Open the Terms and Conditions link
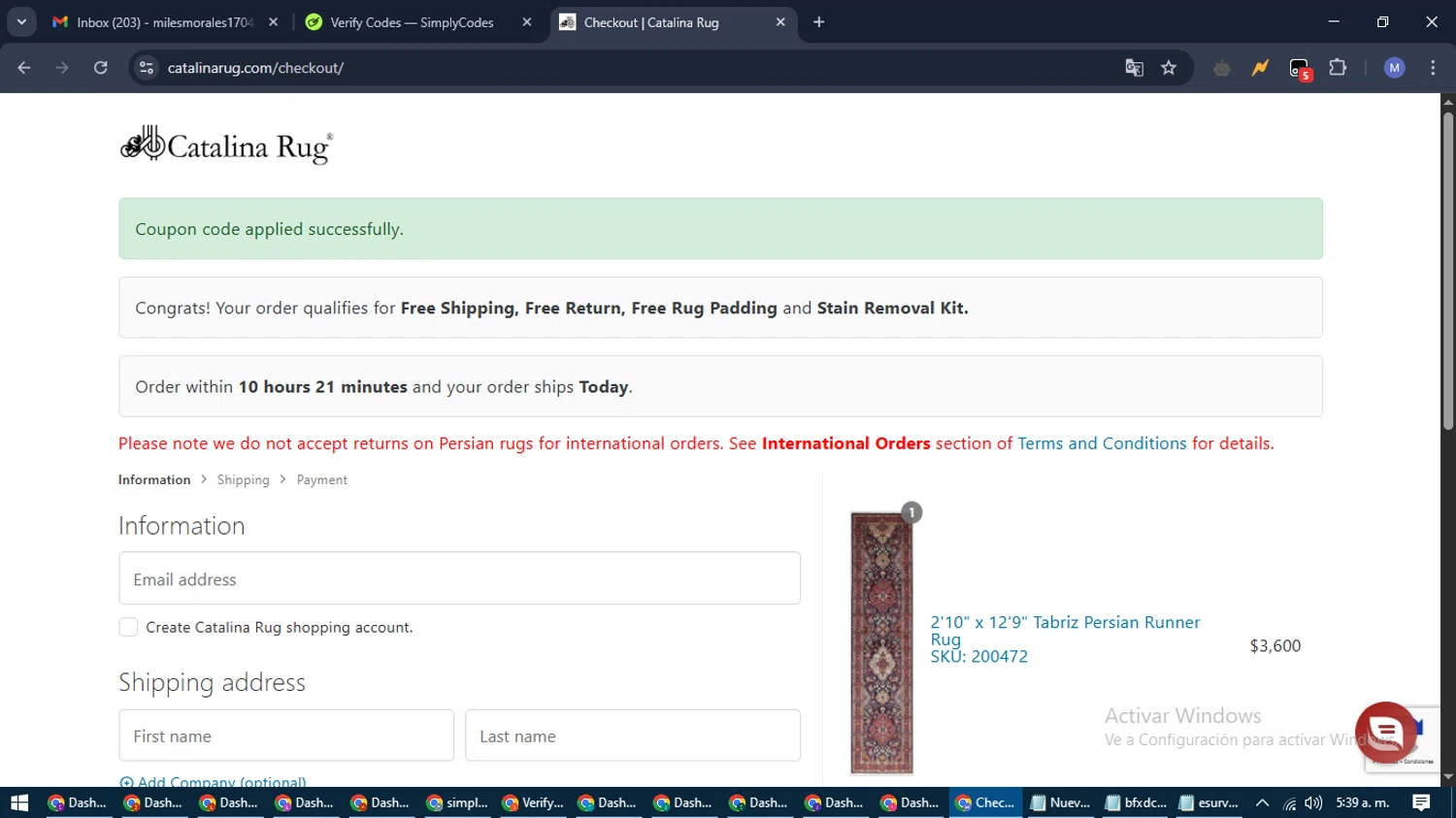The image size is (1456, 818). point(1102,443)
